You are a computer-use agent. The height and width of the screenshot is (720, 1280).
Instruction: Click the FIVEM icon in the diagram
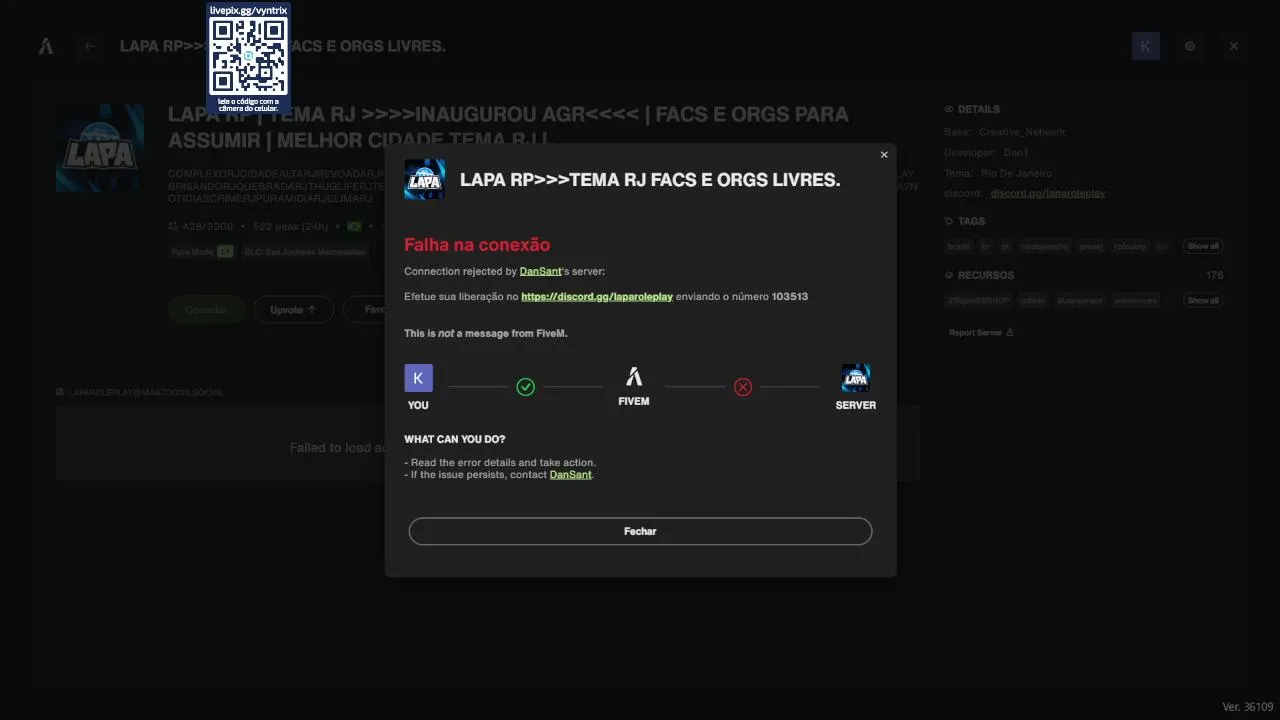[x=634, y=377]
